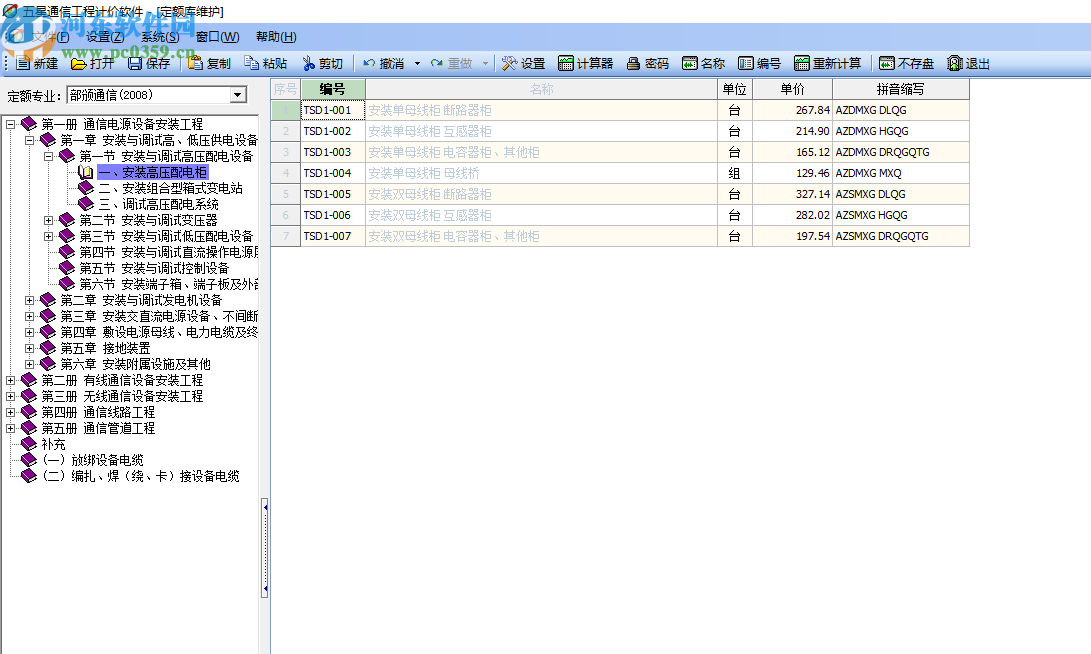Click book icon of 三、调试高压配电系统
The image size is (1091, 654).
[x=86, y=204]
